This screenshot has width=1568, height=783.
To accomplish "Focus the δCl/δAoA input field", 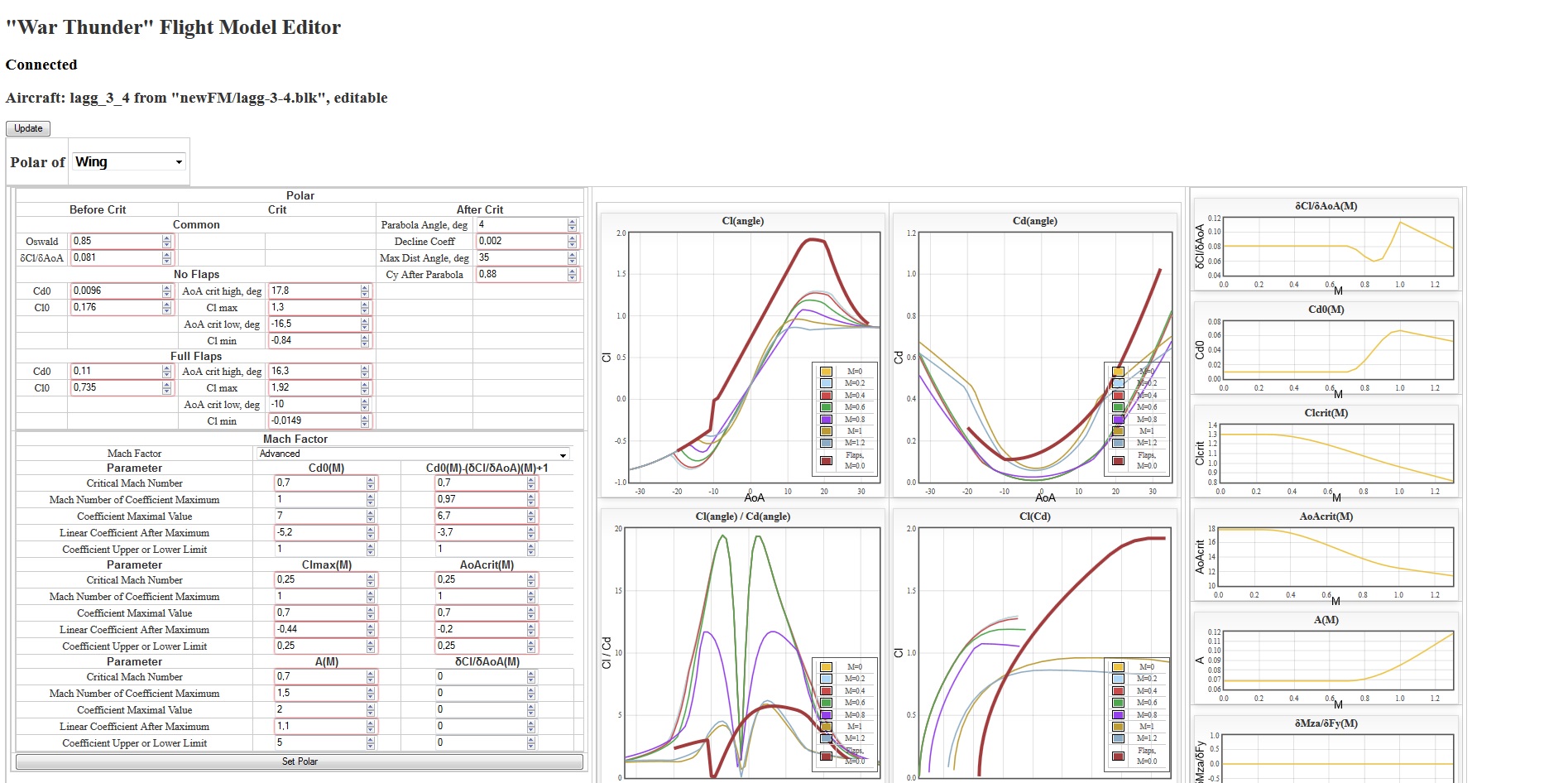I will point(116,257).
